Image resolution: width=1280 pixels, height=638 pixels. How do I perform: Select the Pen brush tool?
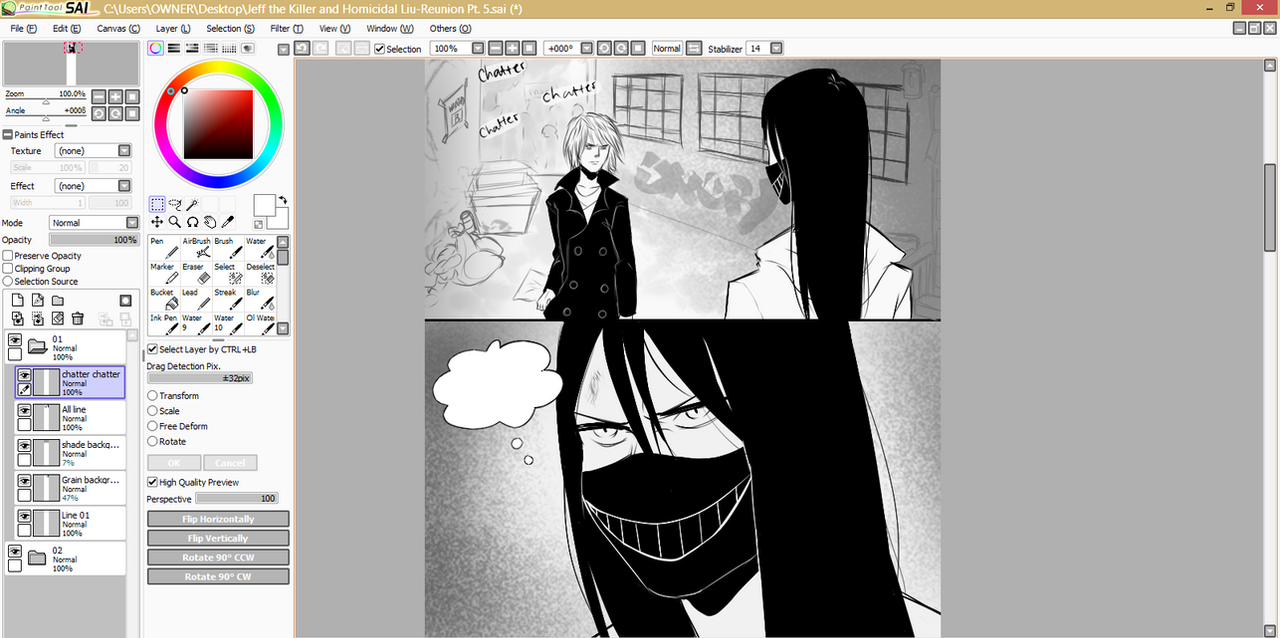pyautogui.click(x=162, y=248)
